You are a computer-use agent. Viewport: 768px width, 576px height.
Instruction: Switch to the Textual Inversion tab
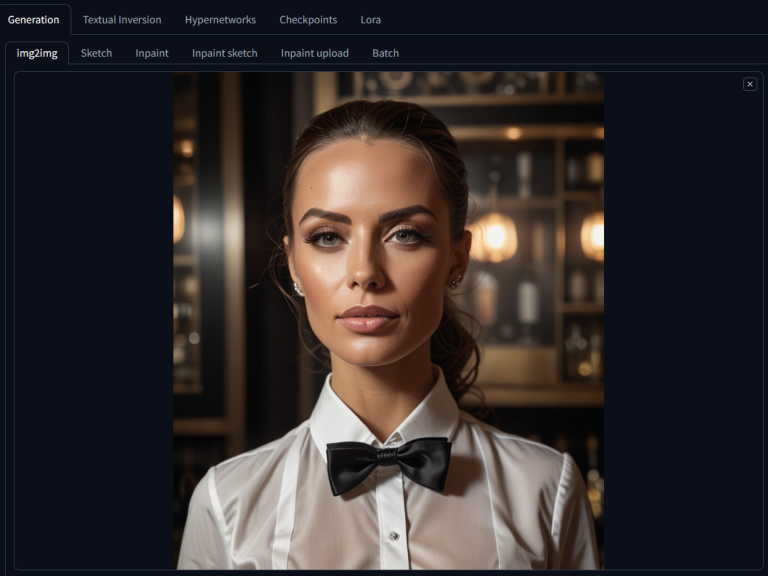122,19
